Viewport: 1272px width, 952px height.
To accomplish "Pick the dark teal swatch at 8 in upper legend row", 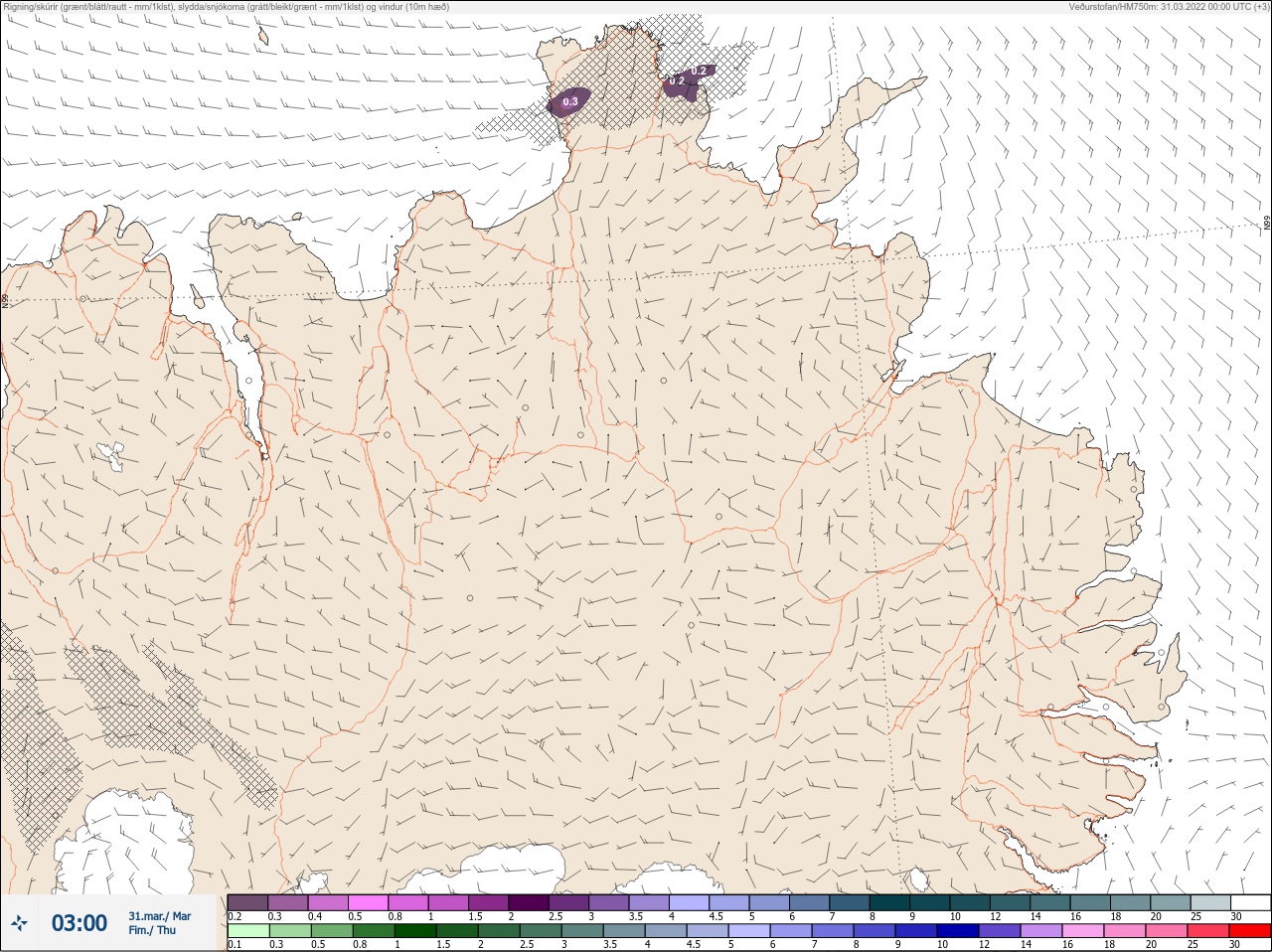I will [889, 902].
